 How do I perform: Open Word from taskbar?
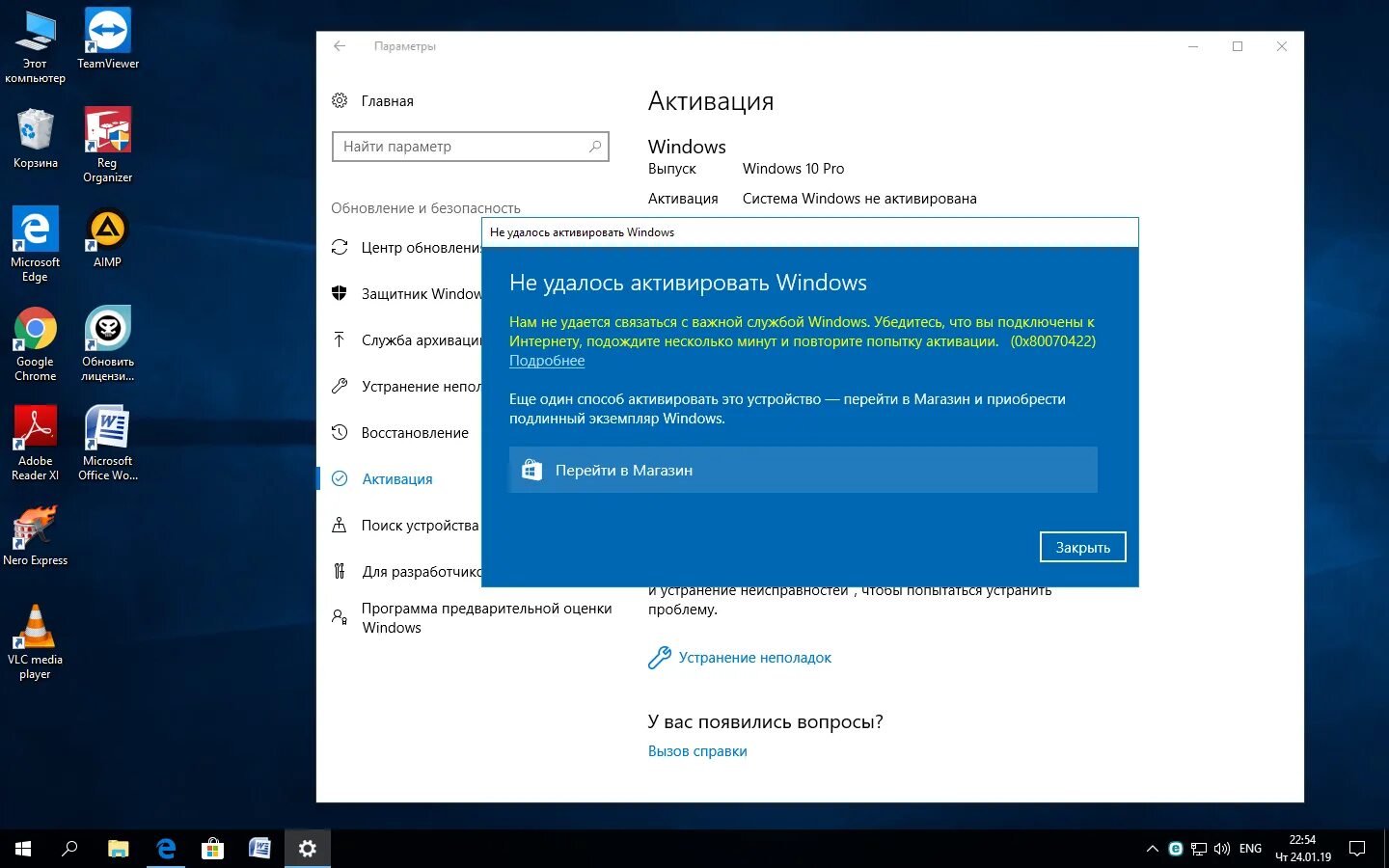[x=259, y=849]
